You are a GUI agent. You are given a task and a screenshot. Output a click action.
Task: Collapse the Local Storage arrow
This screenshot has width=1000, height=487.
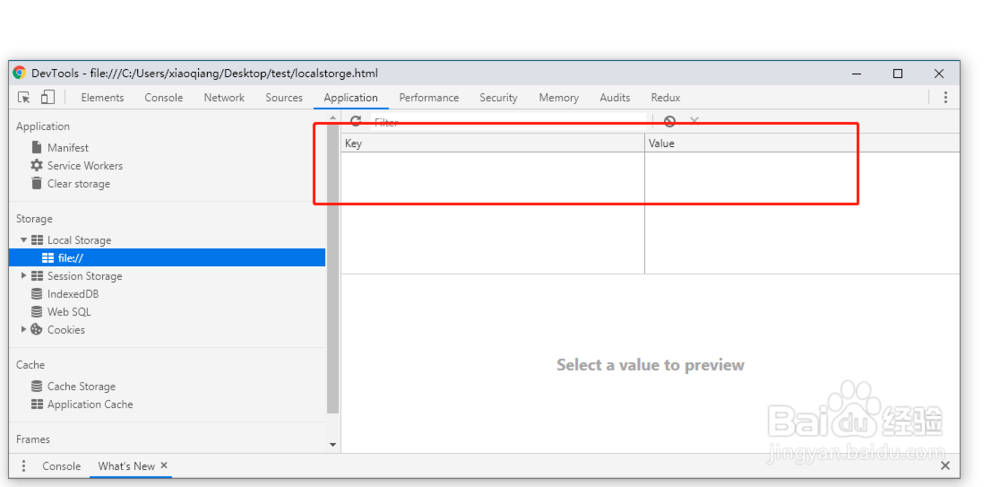(x=24, y=240)
